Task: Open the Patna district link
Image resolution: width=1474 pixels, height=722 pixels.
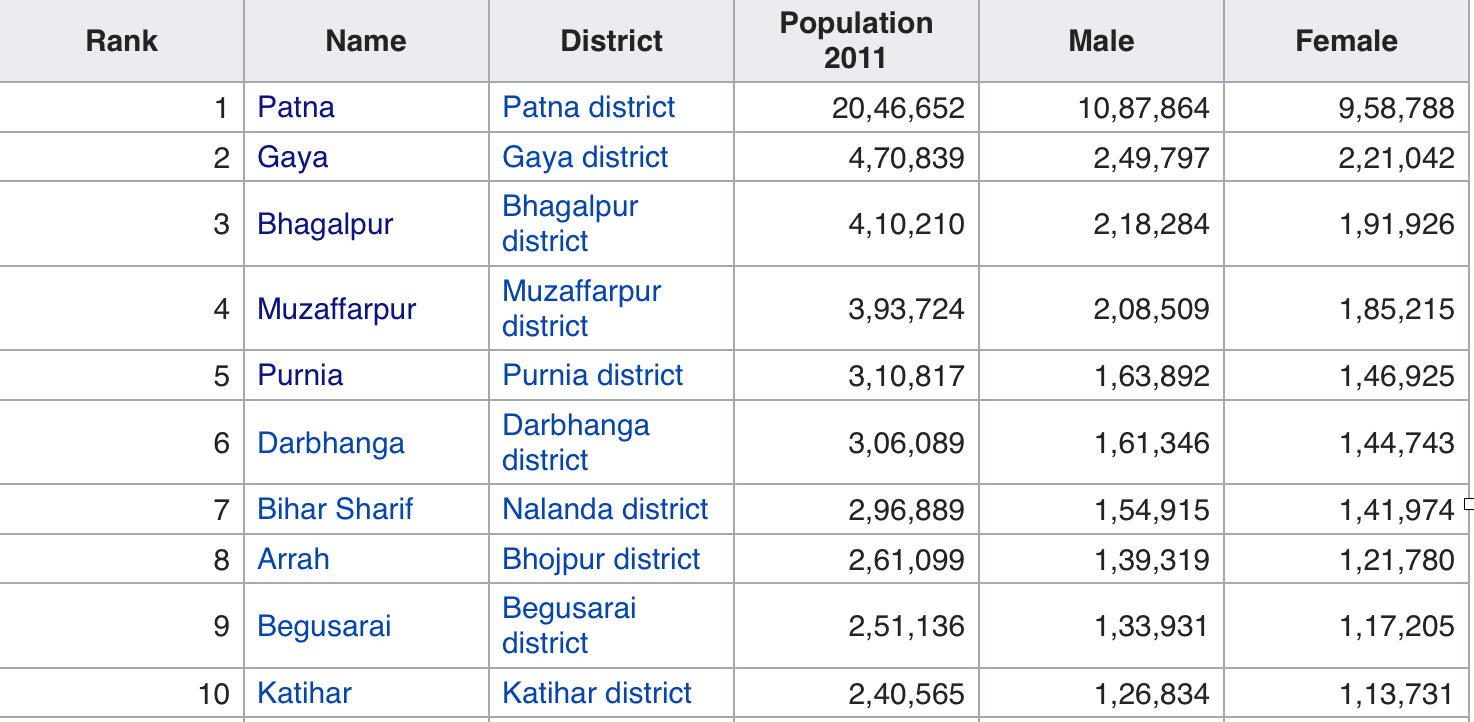Action: click(x=588, y=108)
